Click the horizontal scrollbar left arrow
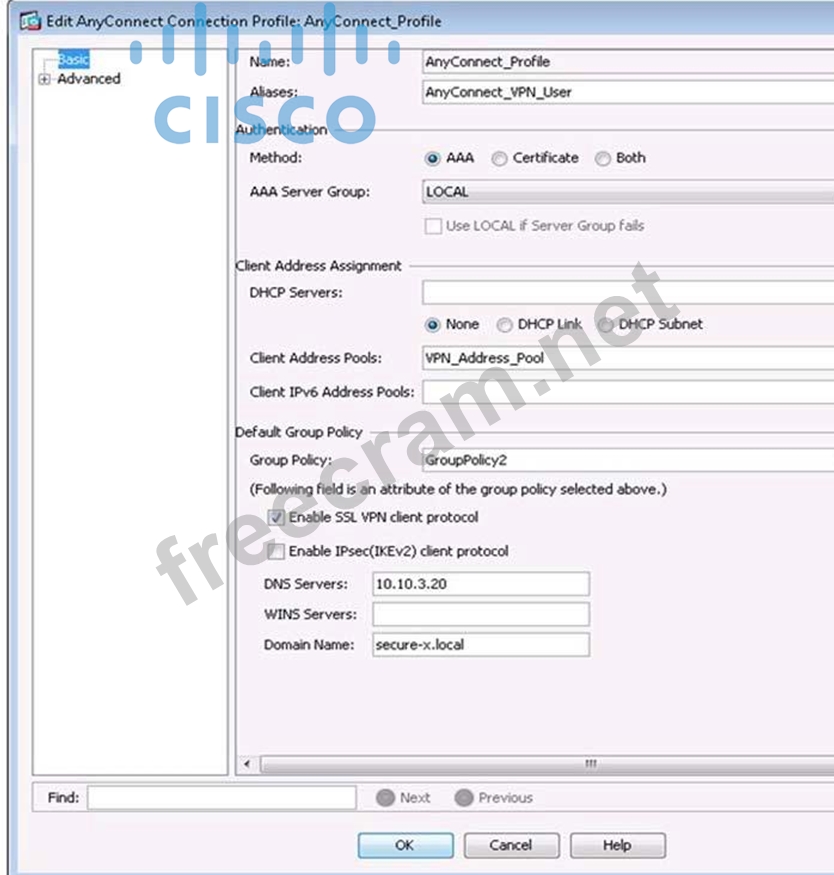This screenshot has width=834, height=875. point(248,764)
